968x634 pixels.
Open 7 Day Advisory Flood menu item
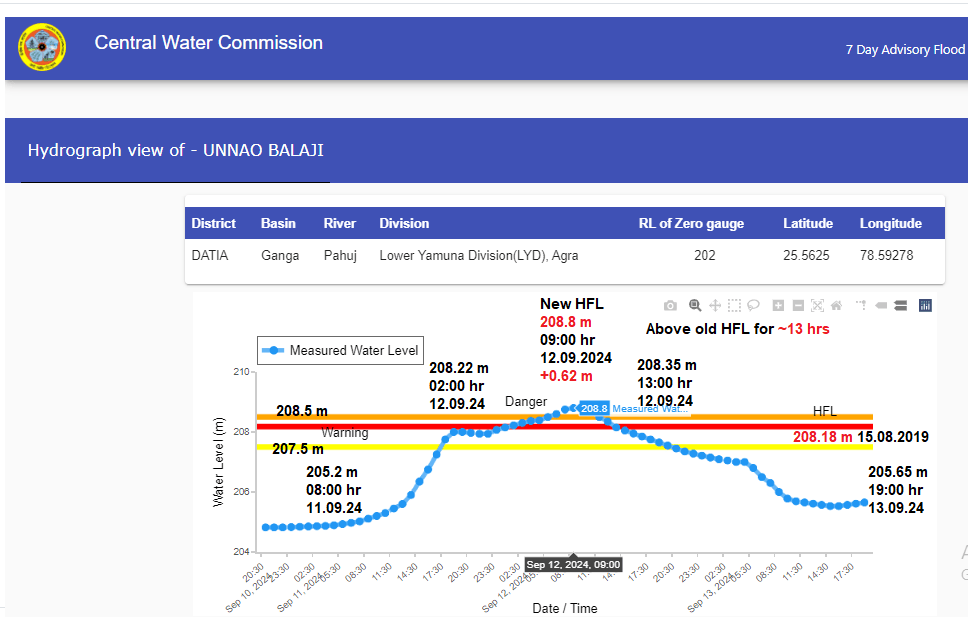[904, 49]
